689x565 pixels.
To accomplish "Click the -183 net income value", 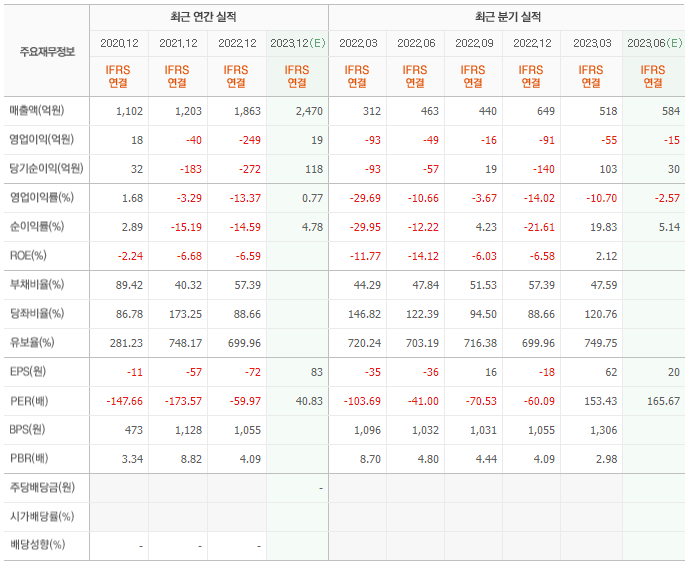I will (191, 169).
